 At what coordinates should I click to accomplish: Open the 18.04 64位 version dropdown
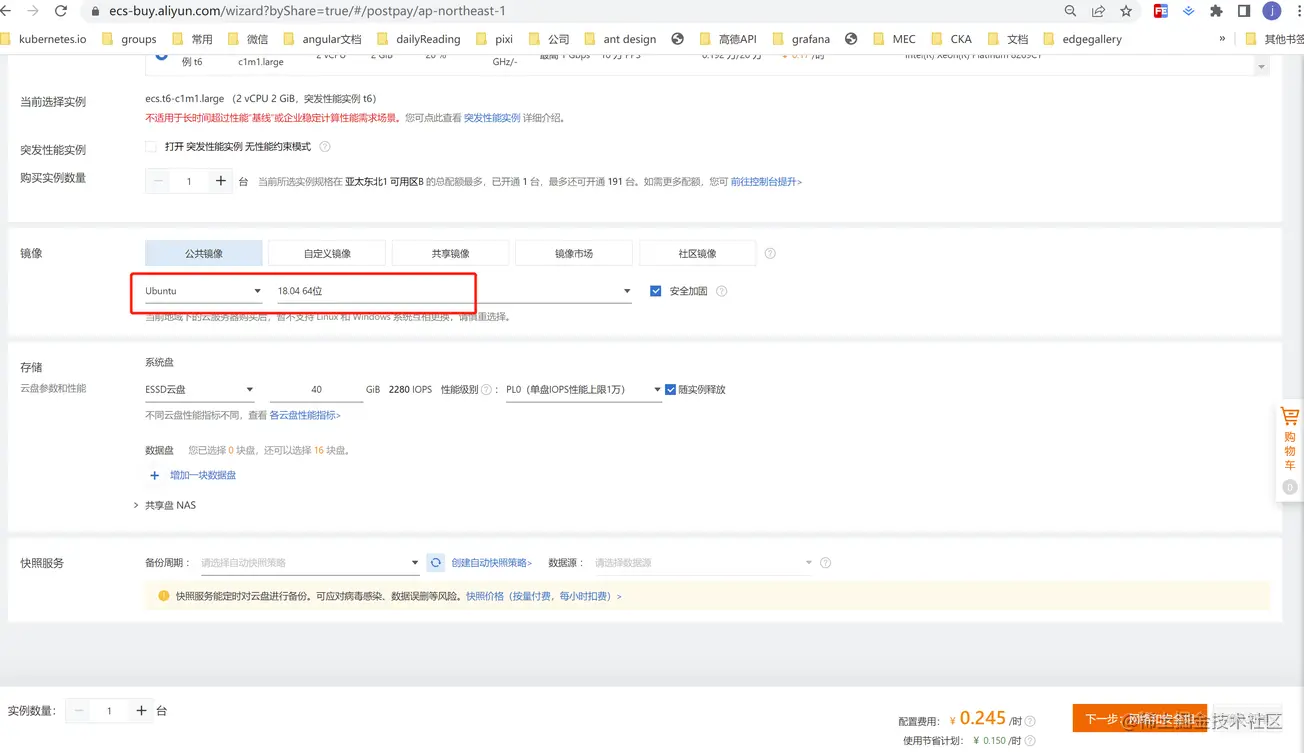454,291
